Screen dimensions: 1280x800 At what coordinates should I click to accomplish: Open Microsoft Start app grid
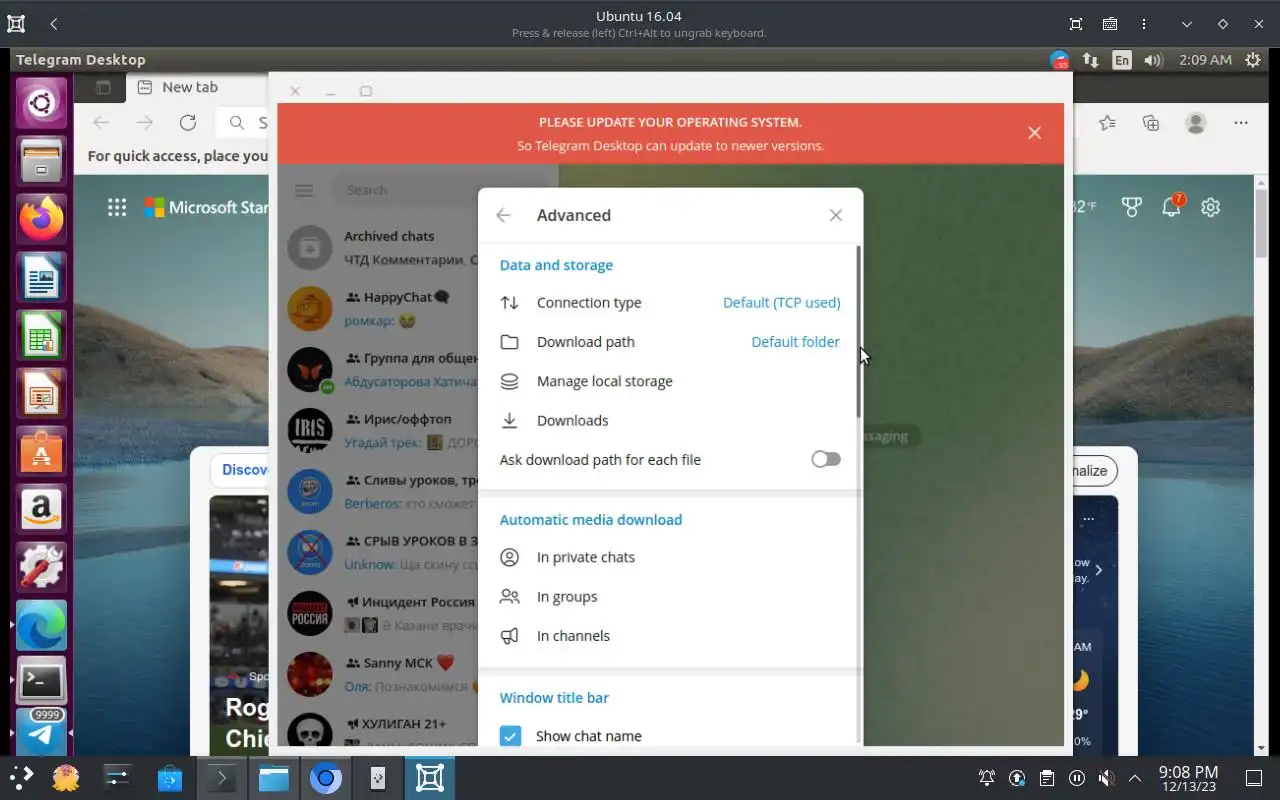coord(117,207)
